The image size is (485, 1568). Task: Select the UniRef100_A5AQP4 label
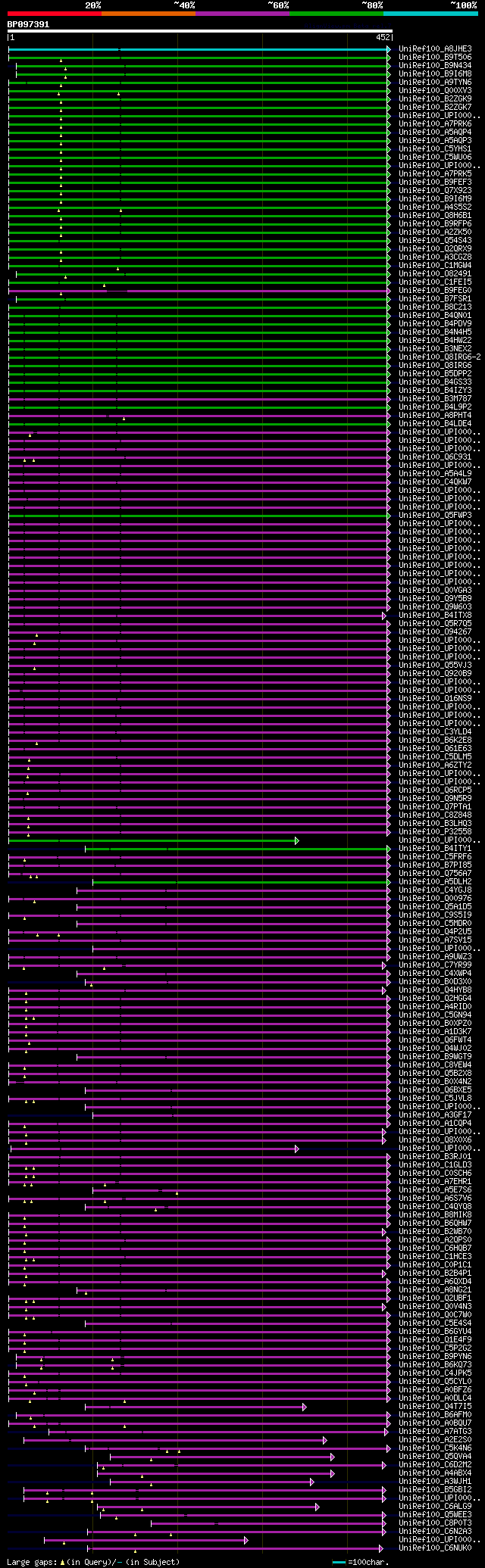click(435, 132)
